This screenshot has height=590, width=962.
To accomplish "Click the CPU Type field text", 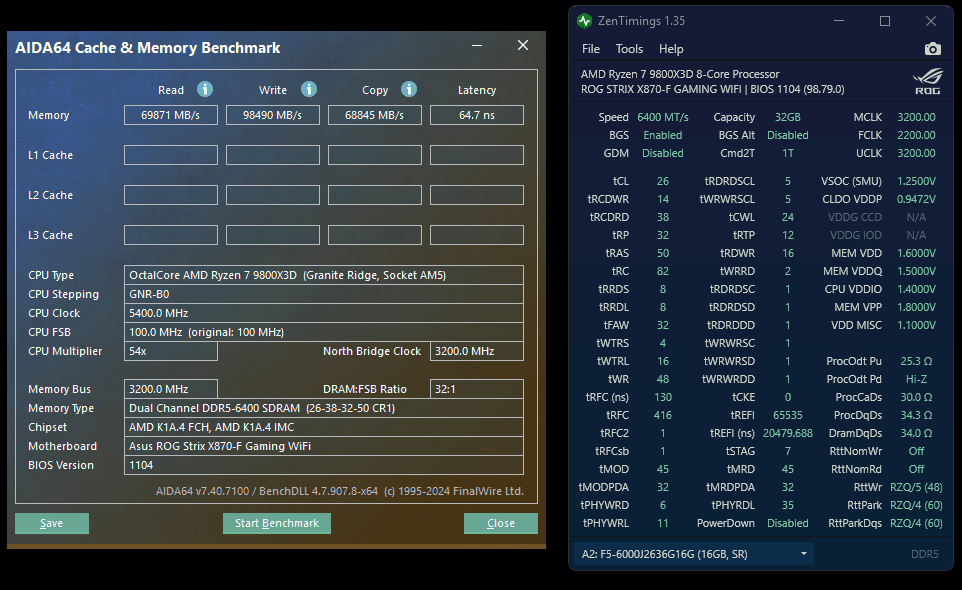I will point(323,275).
